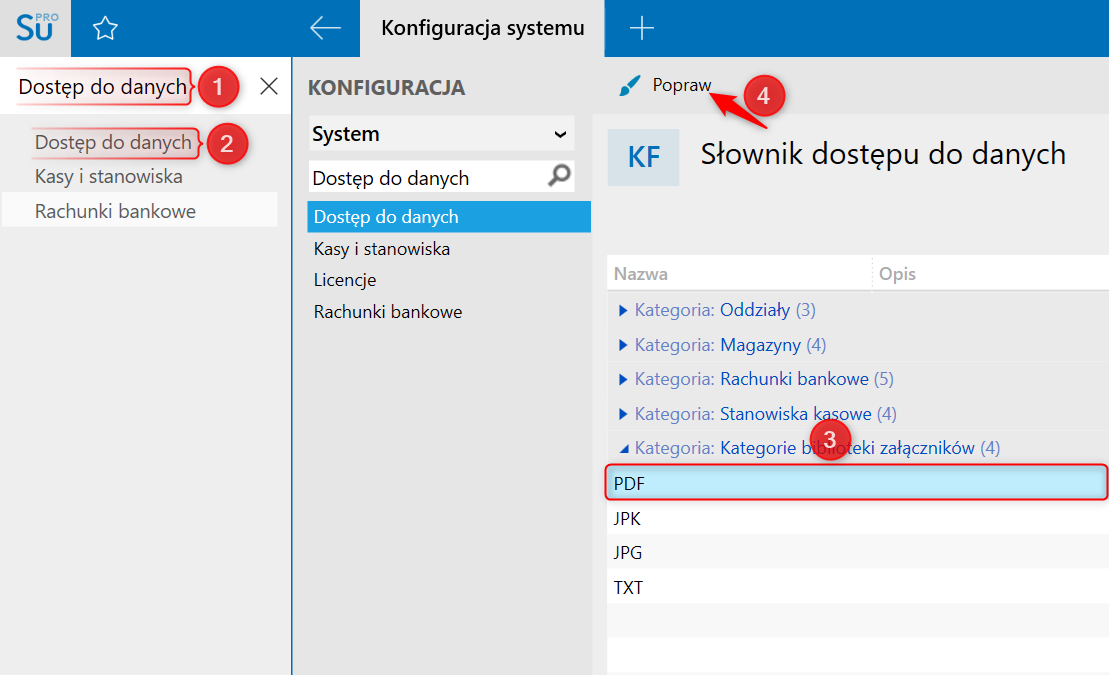Click the KONFIGURACJA panel heading
1109x675 pixels.
pos(386,88)
